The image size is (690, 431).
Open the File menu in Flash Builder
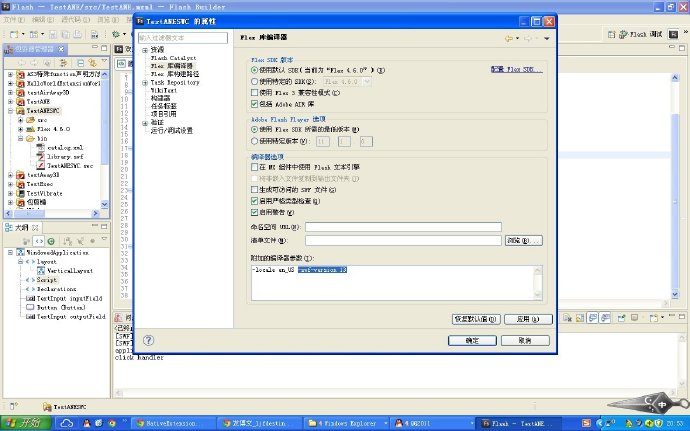click(14, 20)
